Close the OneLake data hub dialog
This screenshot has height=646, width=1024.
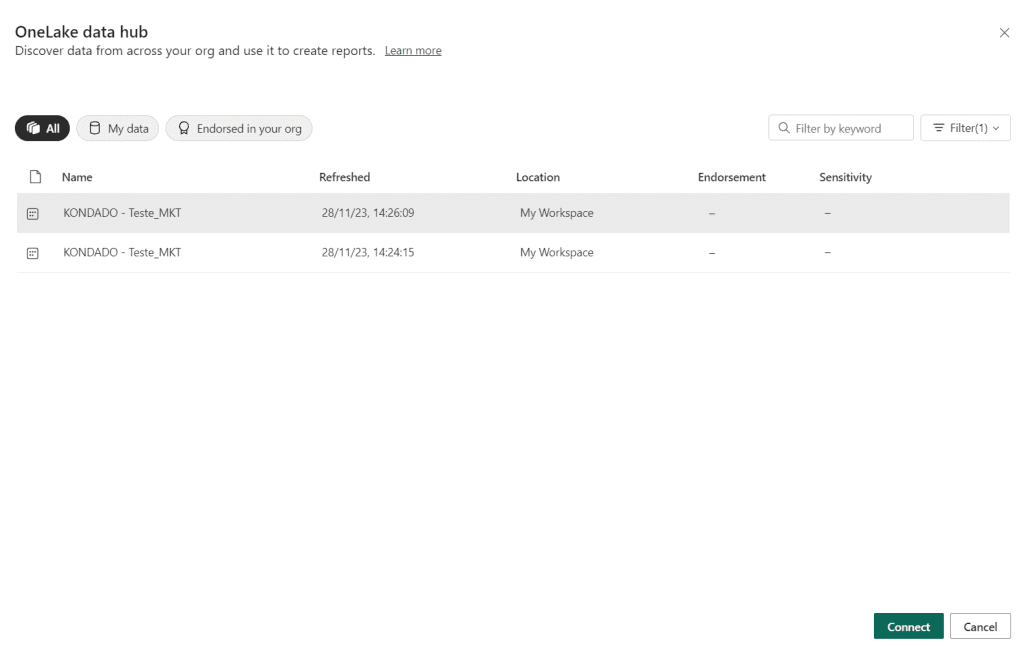[1004, 33]
